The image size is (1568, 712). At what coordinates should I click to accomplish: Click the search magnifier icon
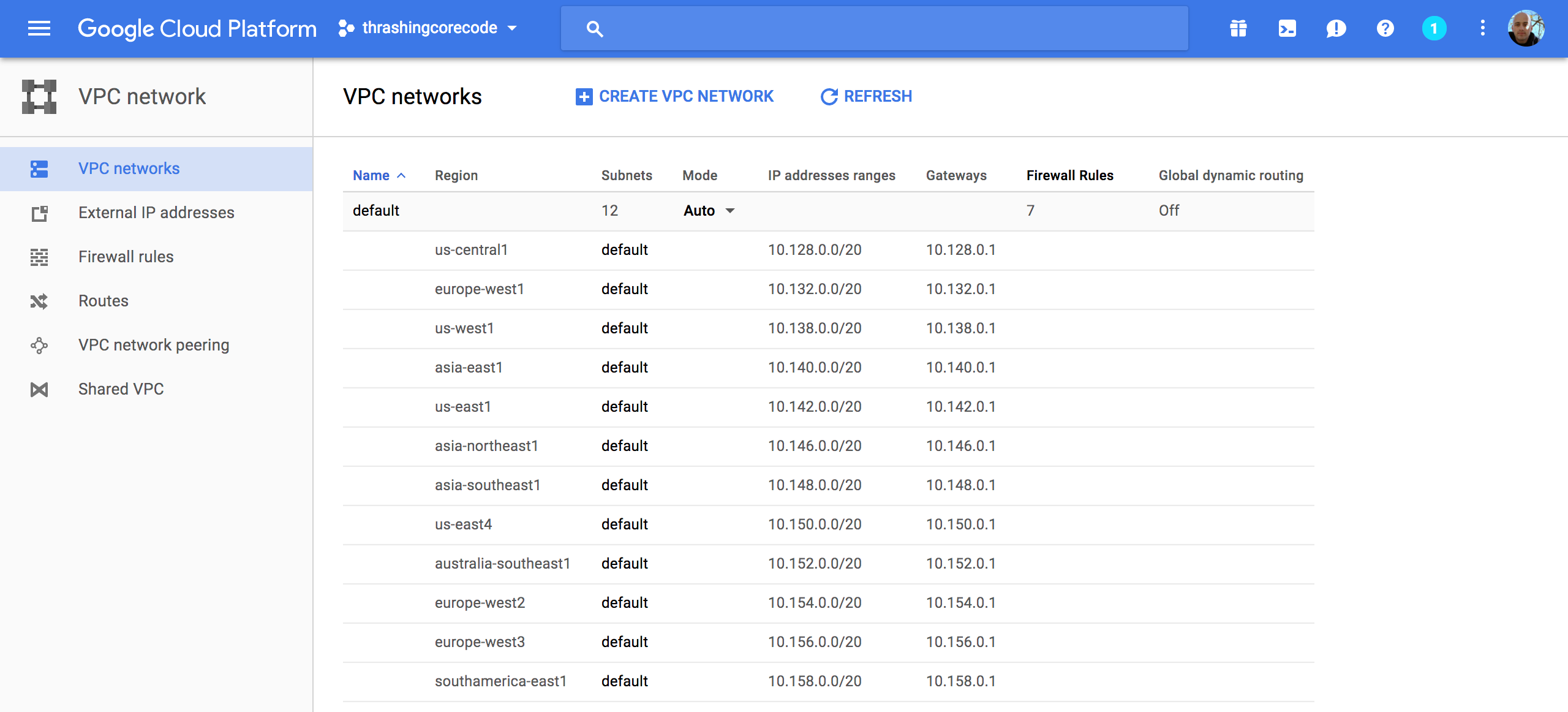coord(594,28)
